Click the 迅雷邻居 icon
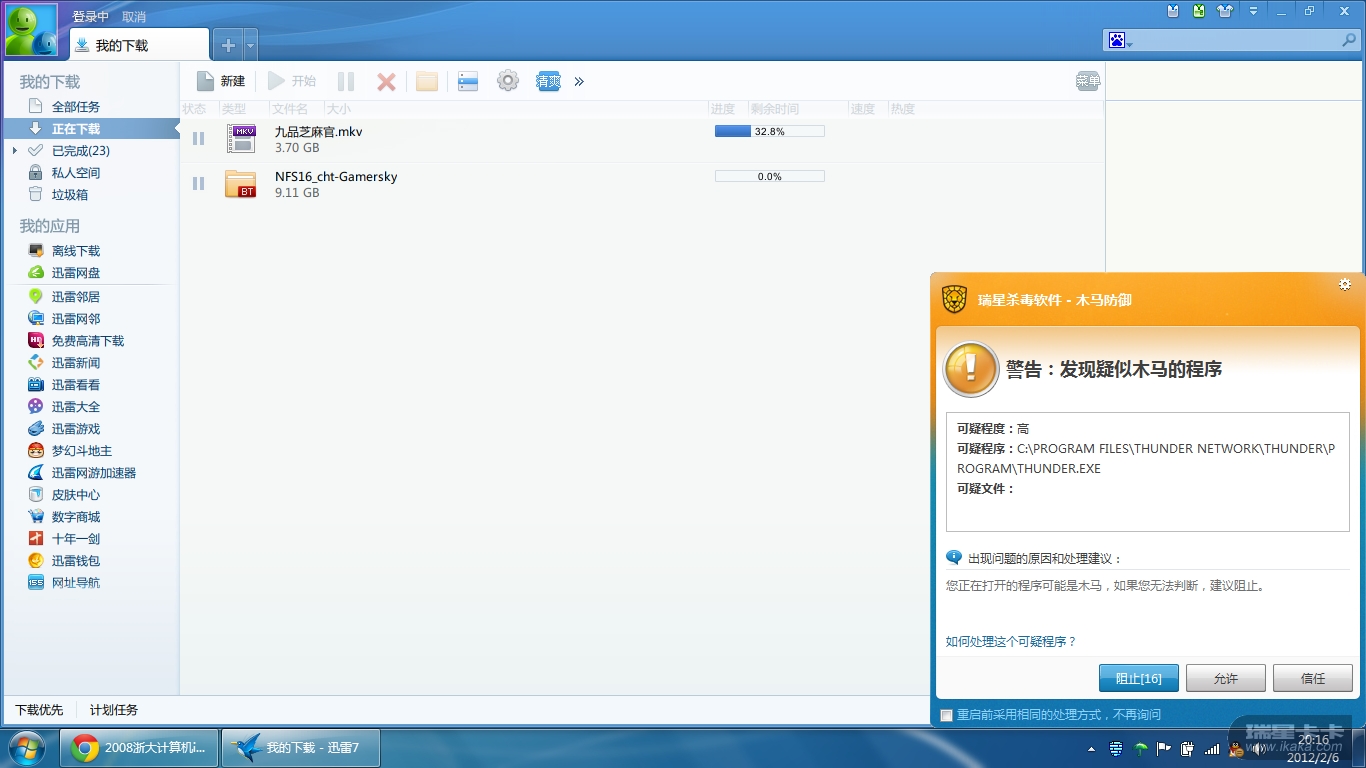 [x=36, y=297]
